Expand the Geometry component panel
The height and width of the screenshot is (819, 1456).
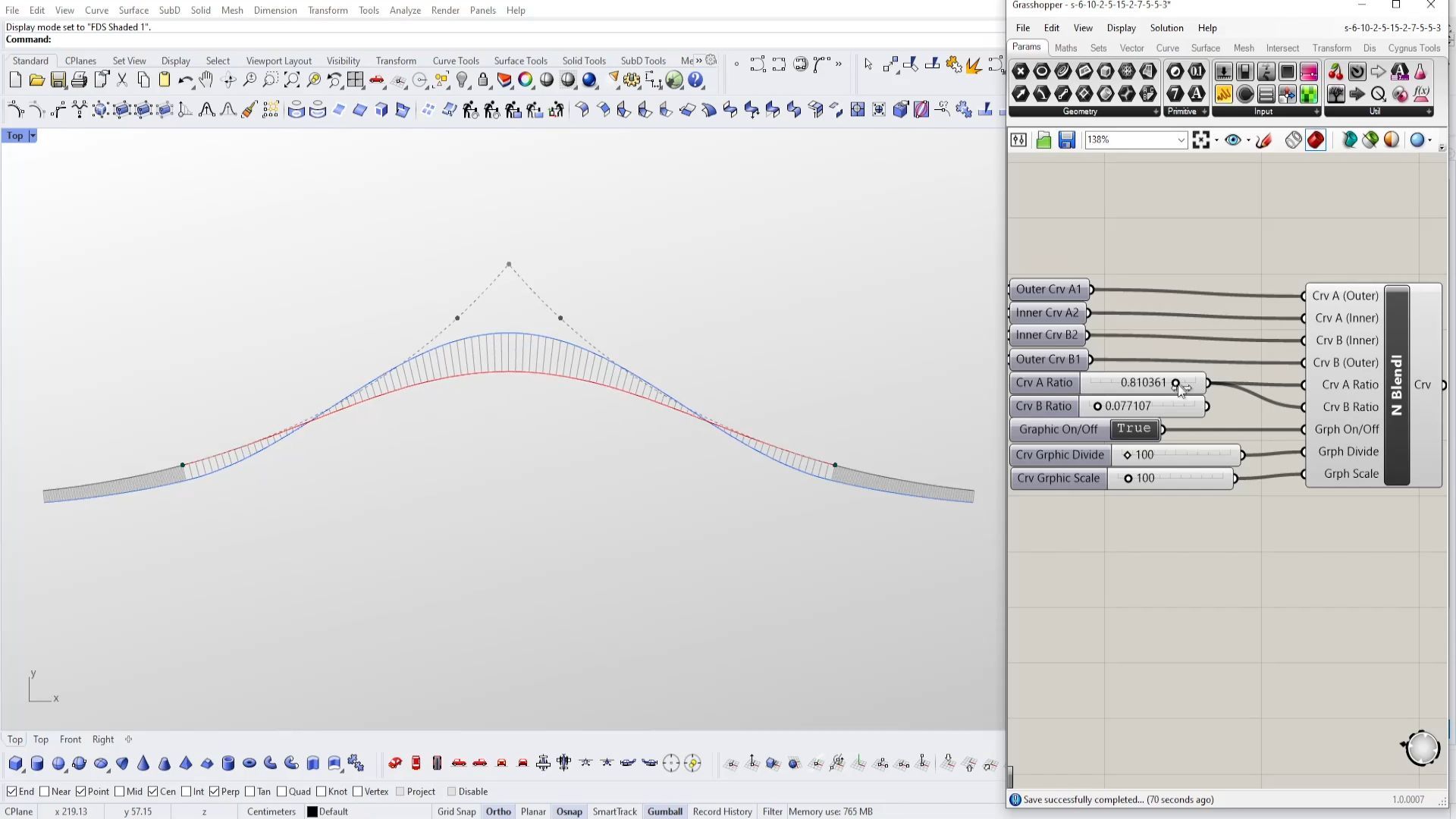1156,111
